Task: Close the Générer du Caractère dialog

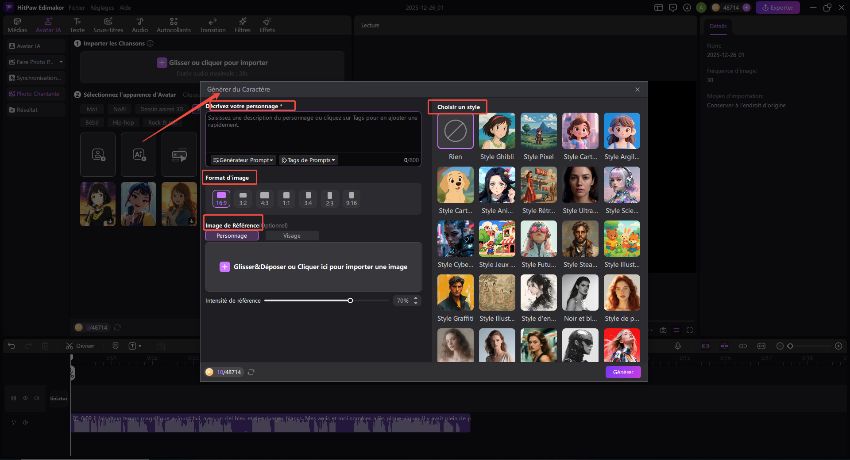Action: tap(638, 89)
